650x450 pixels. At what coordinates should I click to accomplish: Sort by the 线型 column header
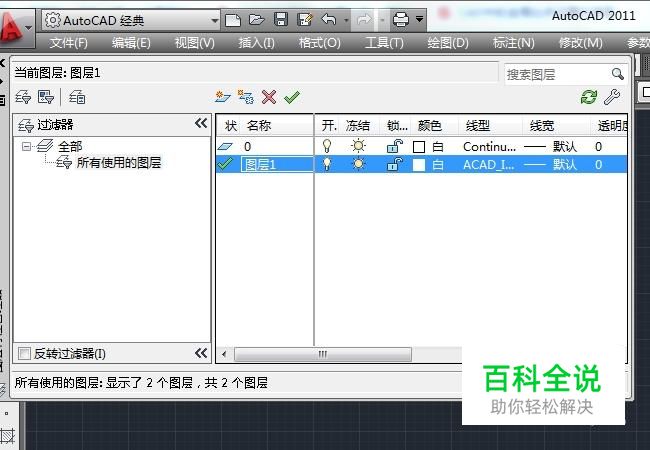click(x=490, y=125)
